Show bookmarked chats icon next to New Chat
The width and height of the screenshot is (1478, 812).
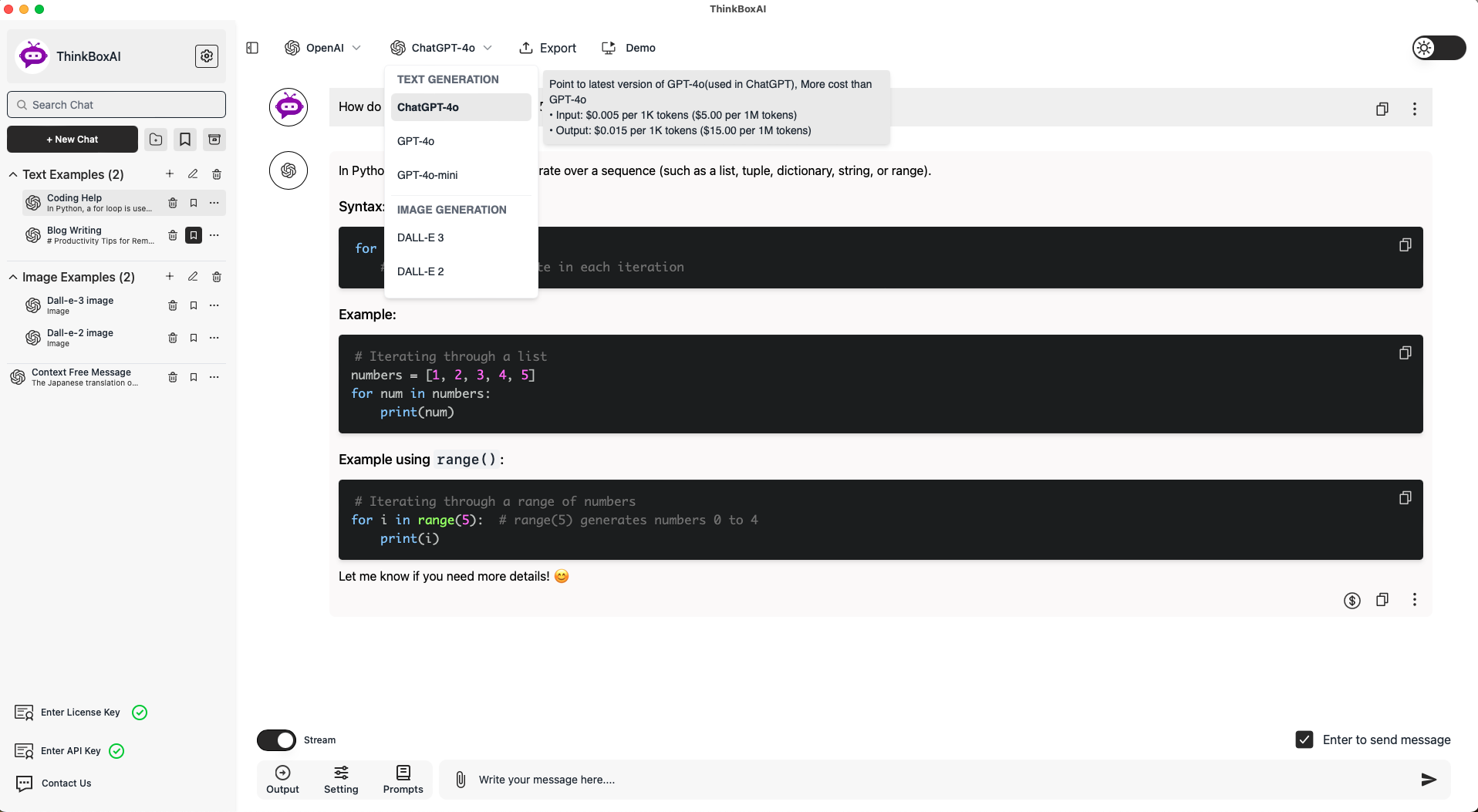click(x=185, y=140)
